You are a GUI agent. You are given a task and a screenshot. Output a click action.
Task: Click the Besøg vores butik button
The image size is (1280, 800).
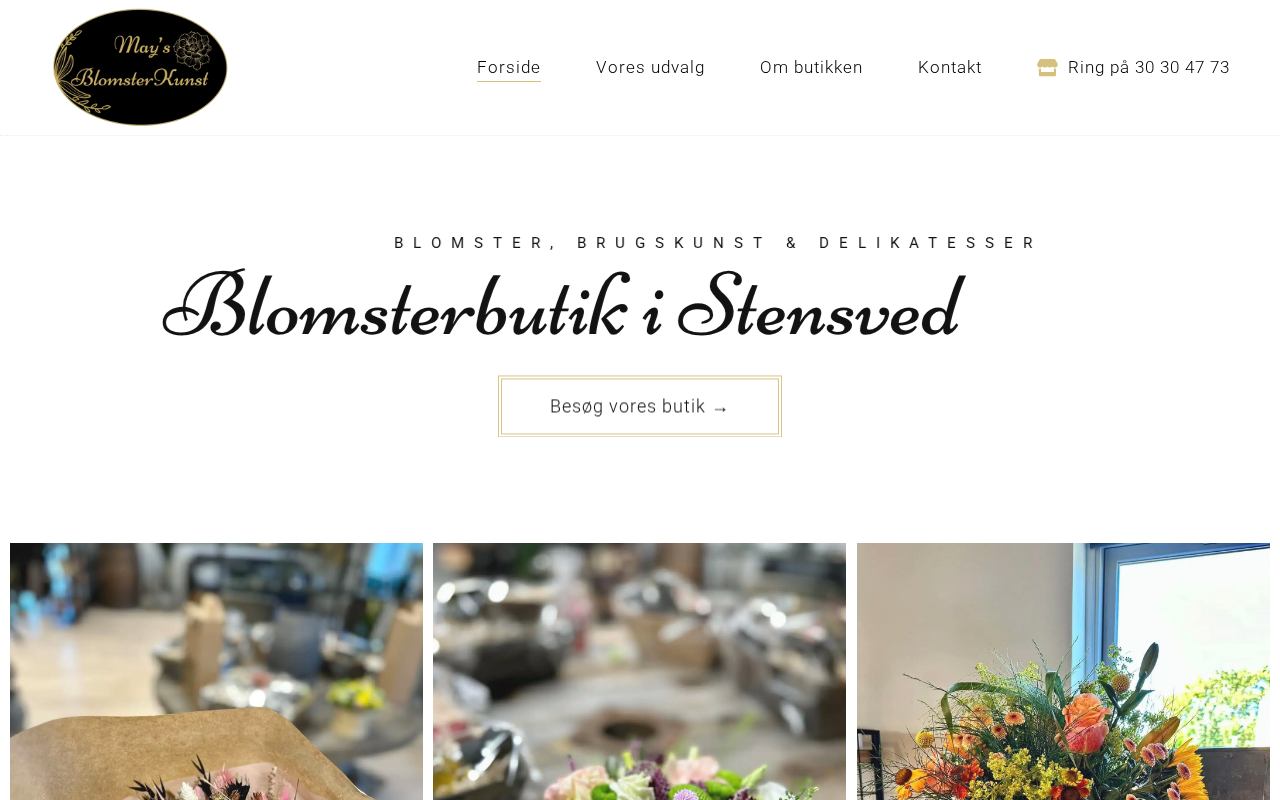click(640, 406)
